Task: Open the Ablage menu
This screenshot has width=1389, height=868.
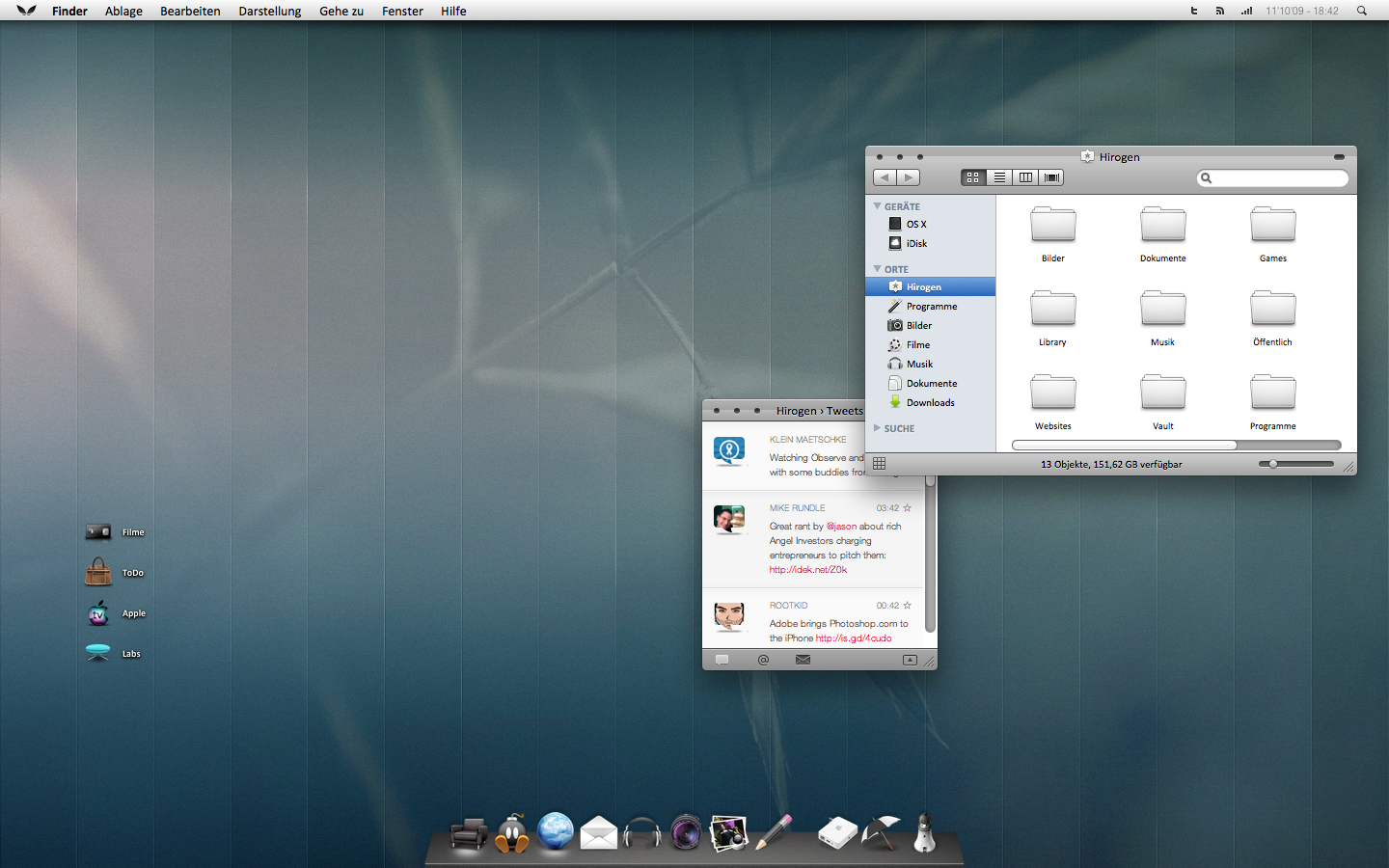Action: tap(123, 11)
